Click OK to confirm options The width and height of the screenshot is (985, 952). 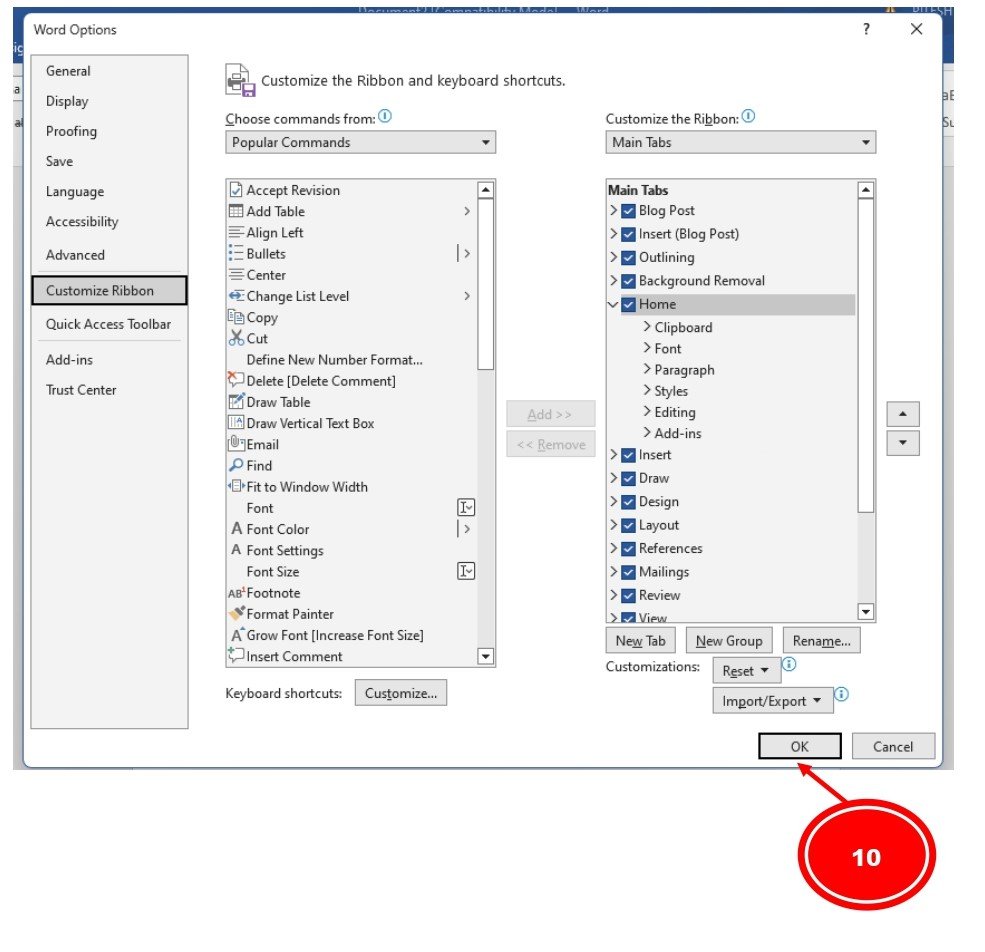(x=800, y=747)
